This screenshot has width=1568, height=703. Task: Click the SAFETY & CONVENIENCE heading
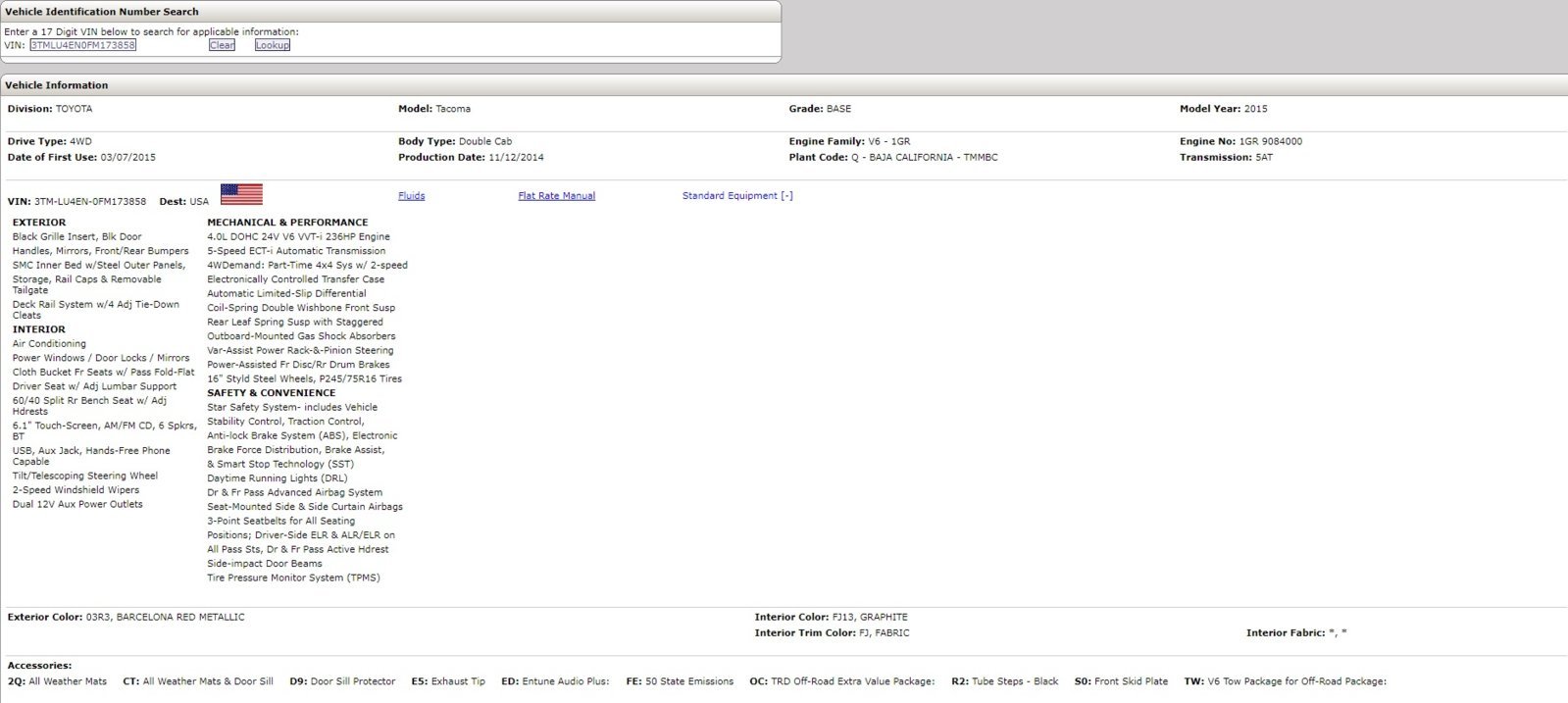point(272,393)
